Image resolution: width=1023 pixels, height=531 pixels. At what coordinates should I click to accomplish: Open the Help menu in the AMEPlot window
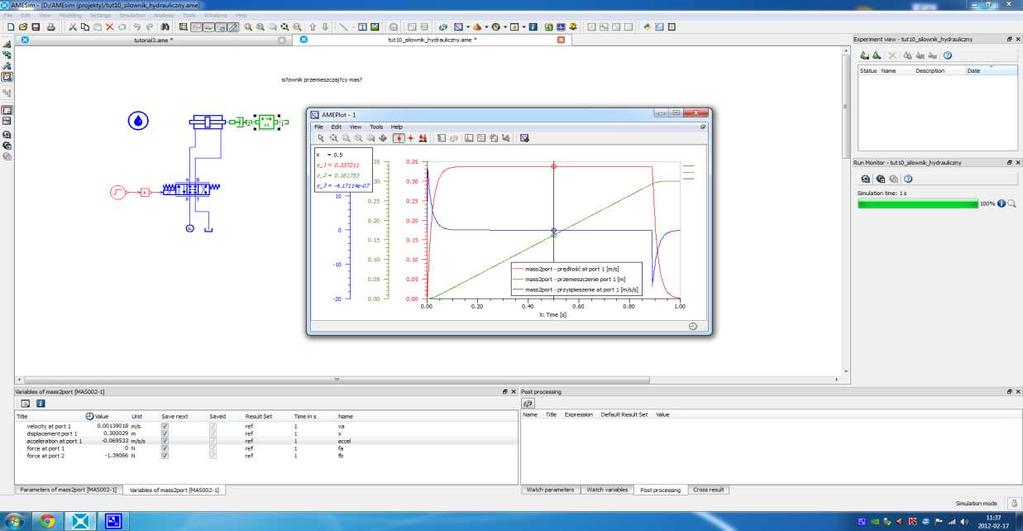point(397,127)
